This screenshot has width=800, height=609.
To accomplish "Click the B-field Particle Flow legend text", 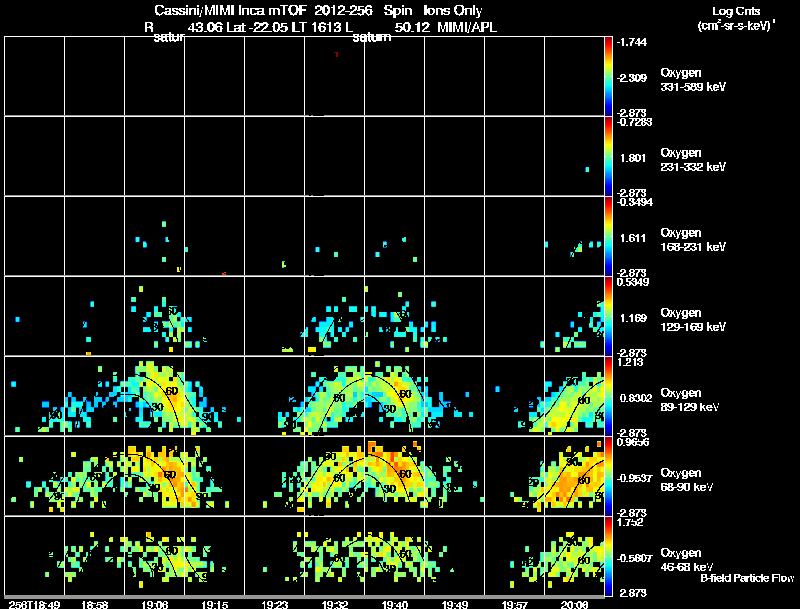I will [747, 578].
